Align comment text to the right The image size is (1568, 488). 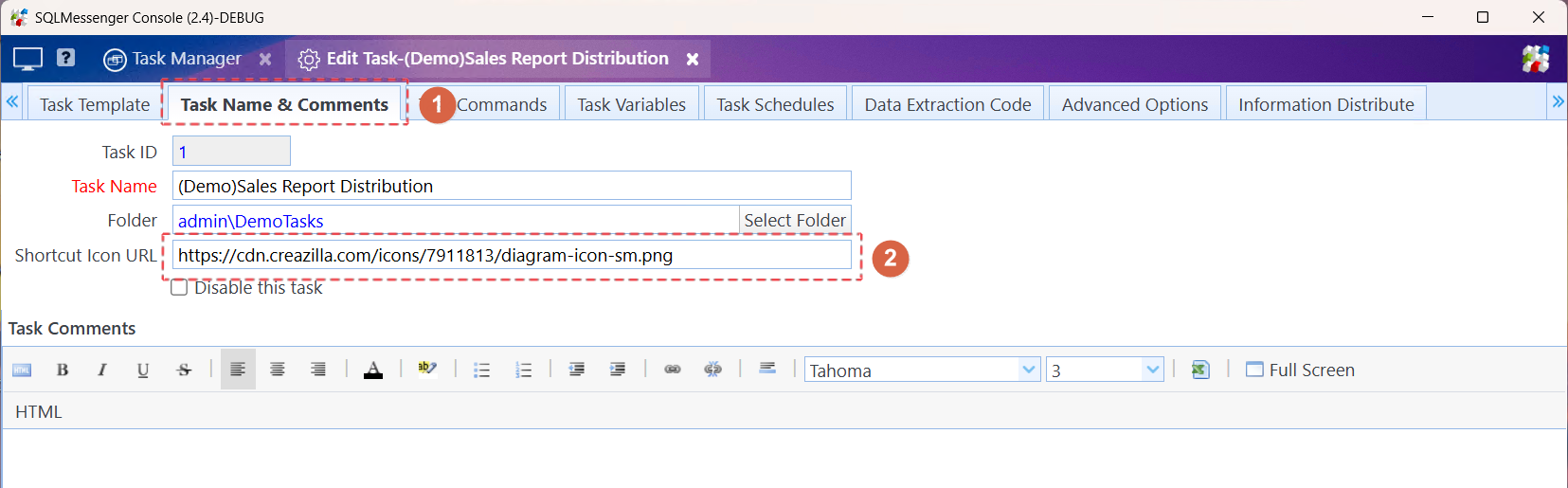click(x=318, y=370)
